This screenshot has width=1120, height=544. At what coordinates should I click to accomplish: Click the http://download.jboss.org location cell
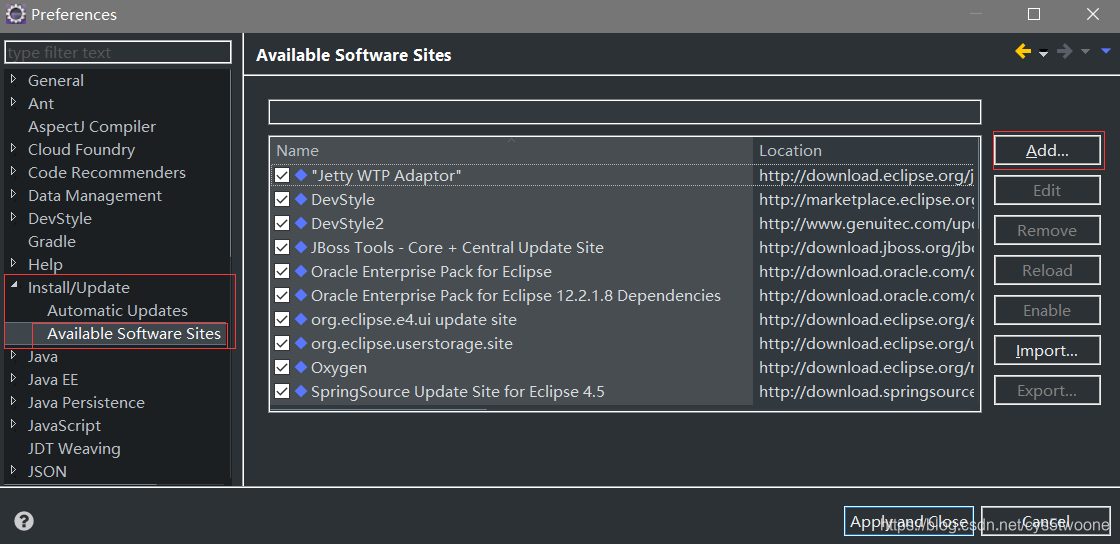tap(866, 248)
